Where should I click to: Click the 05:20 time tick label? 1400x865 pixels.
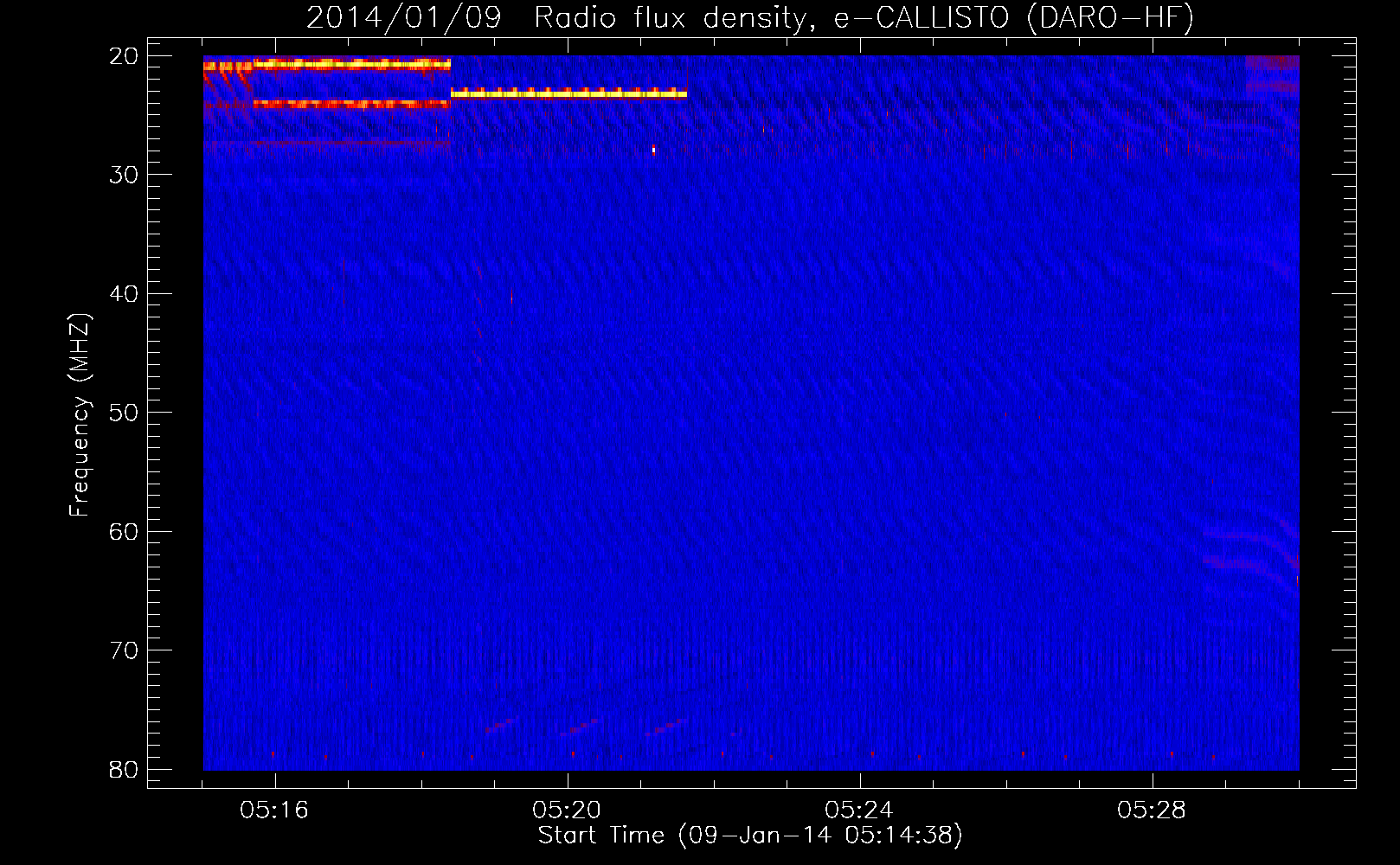pyautogui.click(x=567, y=811)
